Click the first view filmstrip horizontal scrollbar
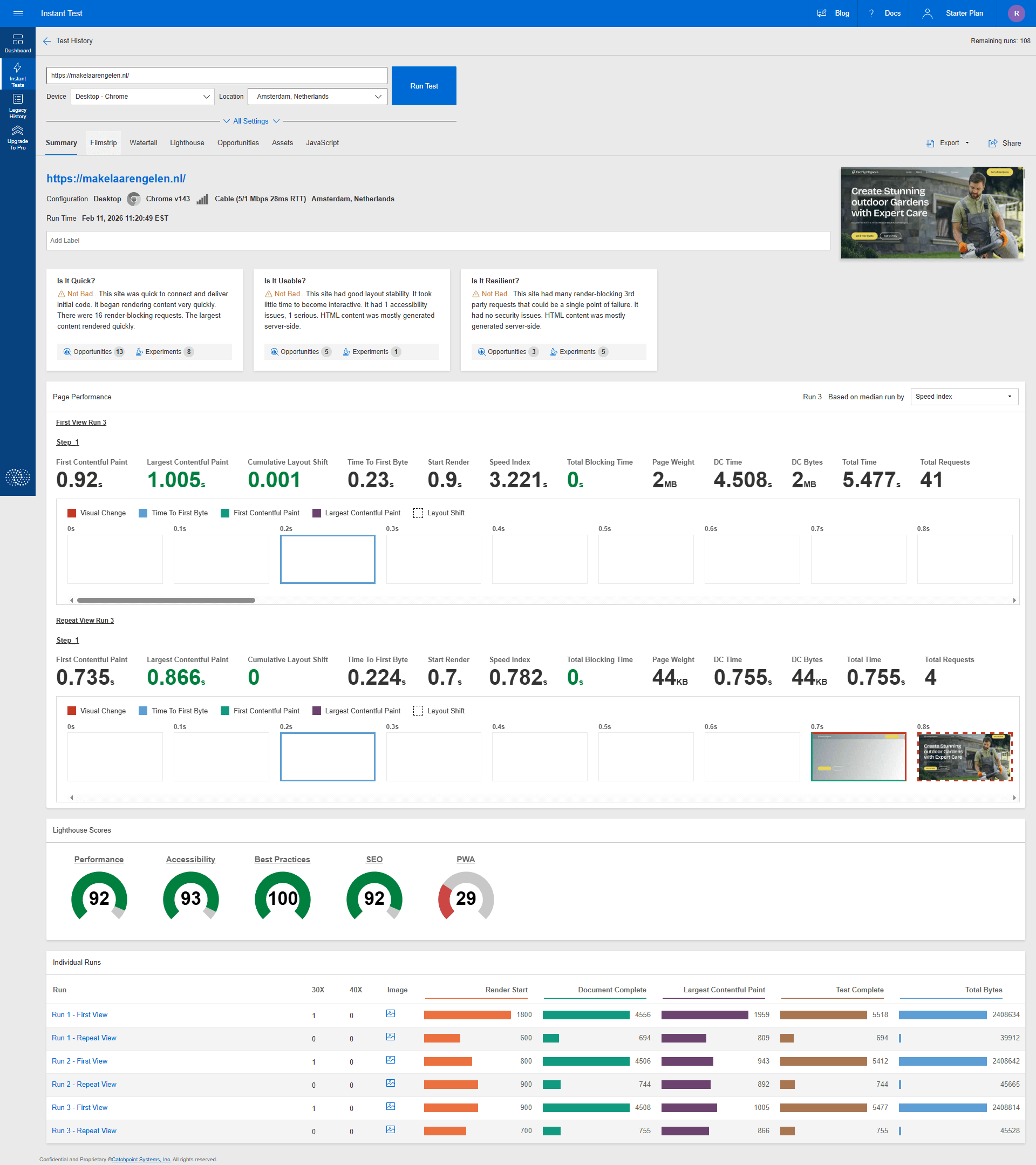 tap(166, 600)
